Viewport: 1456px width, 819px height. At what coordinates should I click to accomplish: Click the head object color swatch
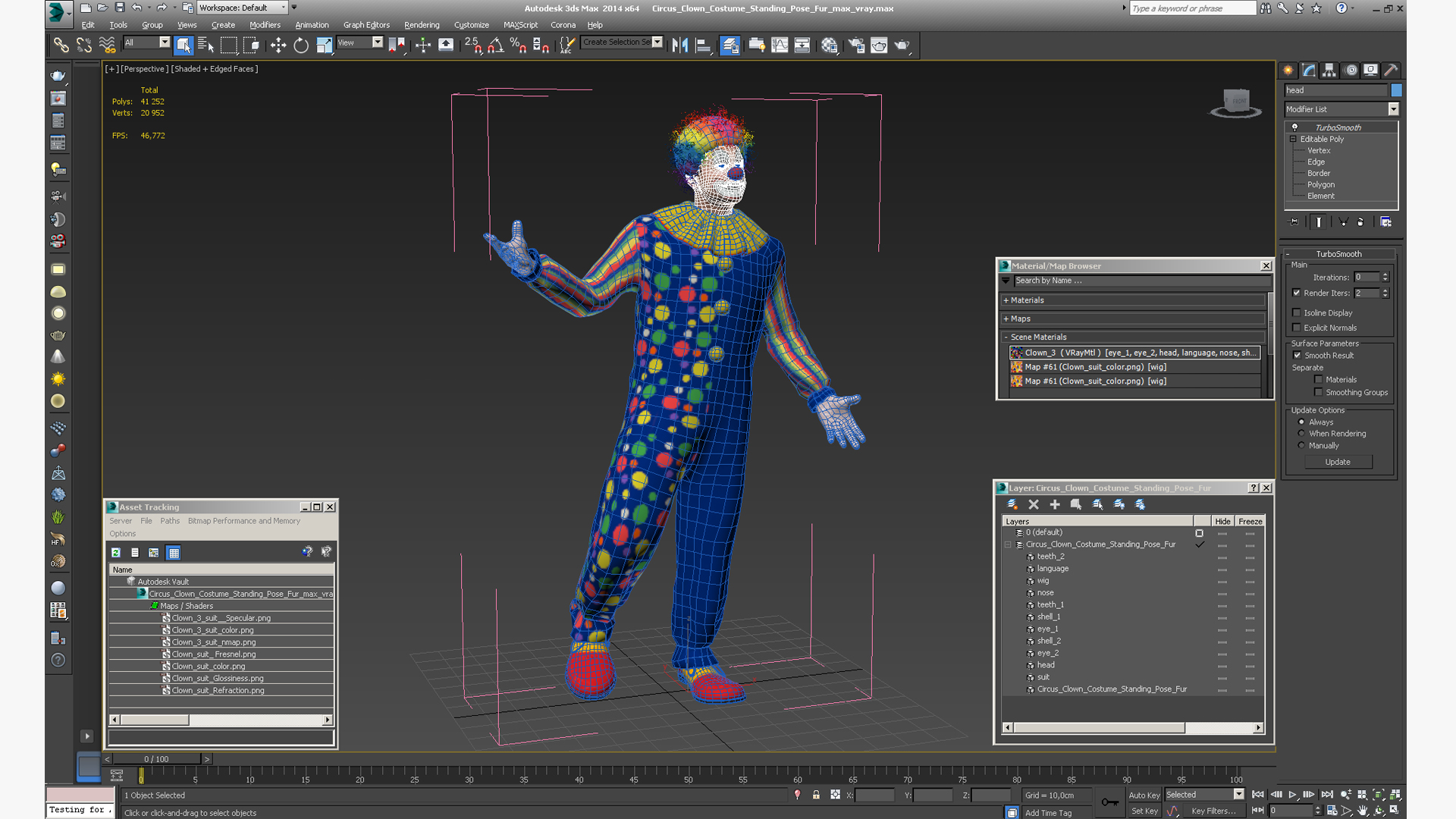[1396, 90]
